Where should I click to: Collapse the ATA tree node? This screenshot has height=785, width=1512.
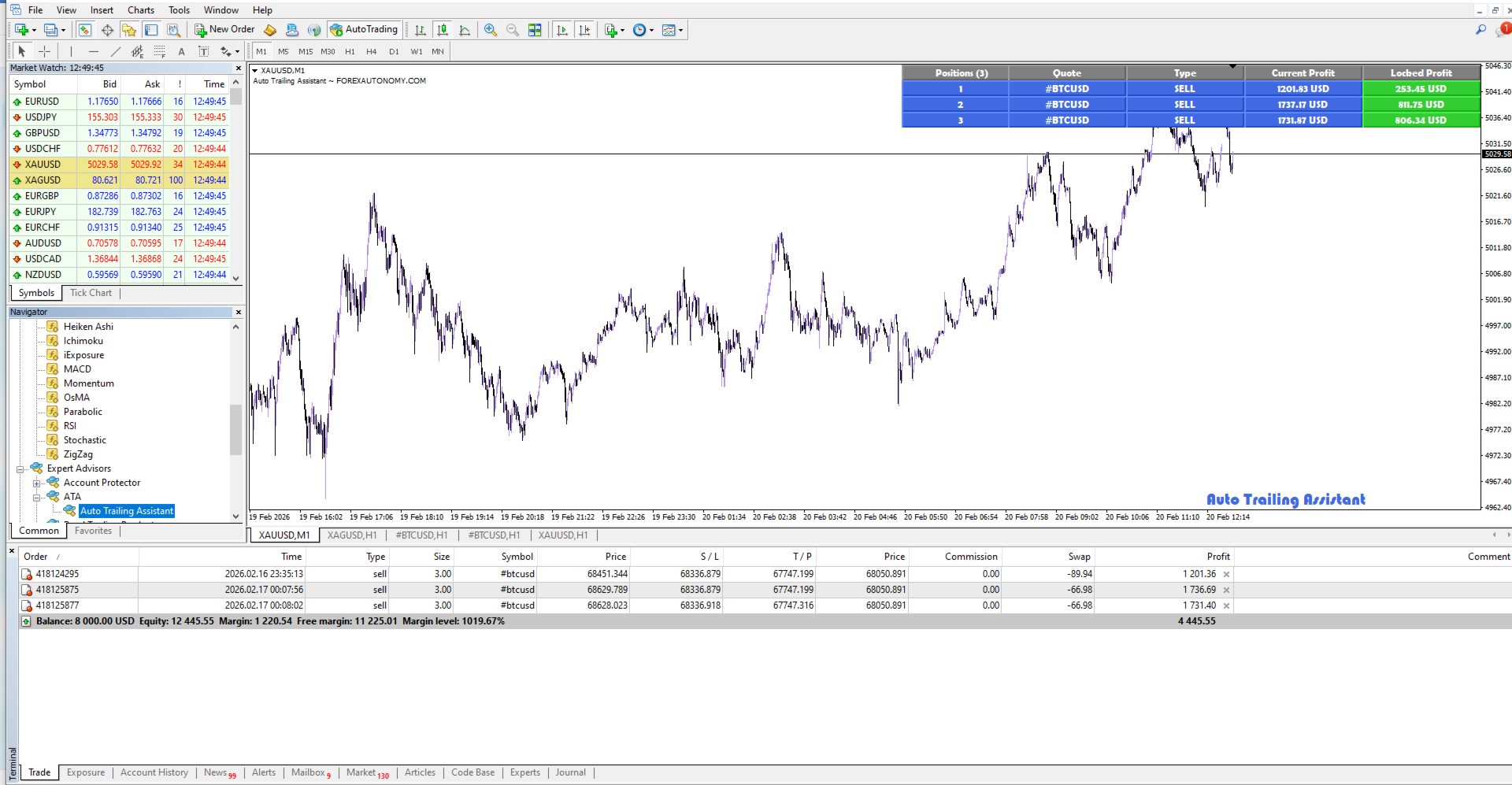36,498
